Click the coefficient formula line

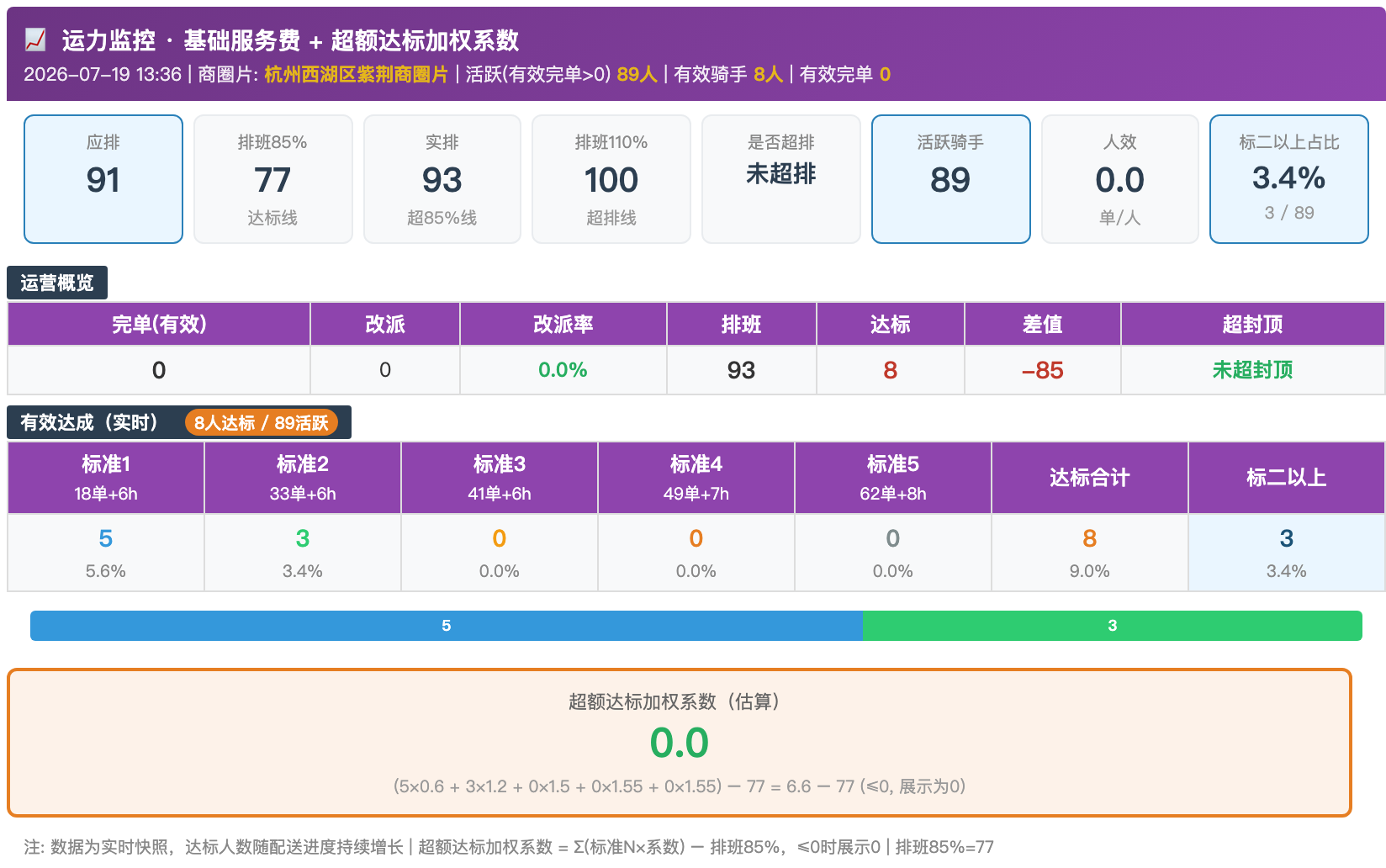coord(680,786)
